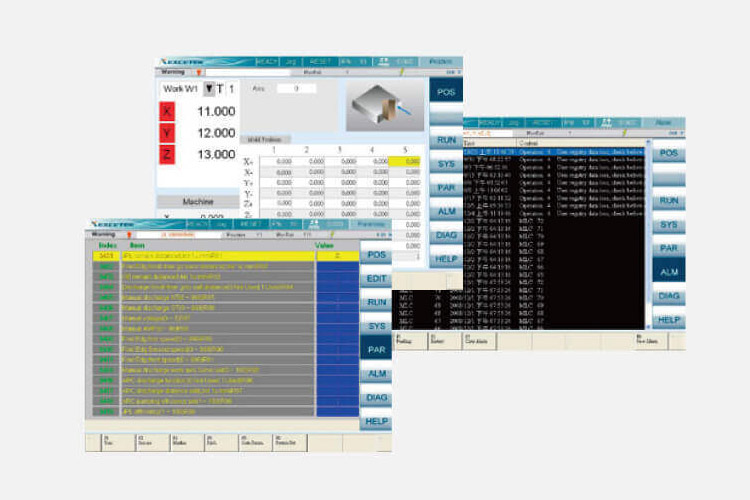750x500 pixels.
Task: Select the highlighted PAR side tab
Action: pos(376,350)
